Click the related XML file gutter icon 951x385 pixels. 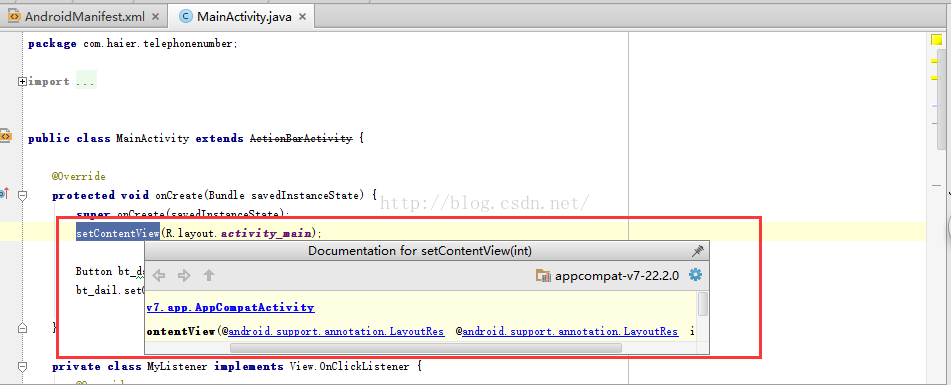5,136
